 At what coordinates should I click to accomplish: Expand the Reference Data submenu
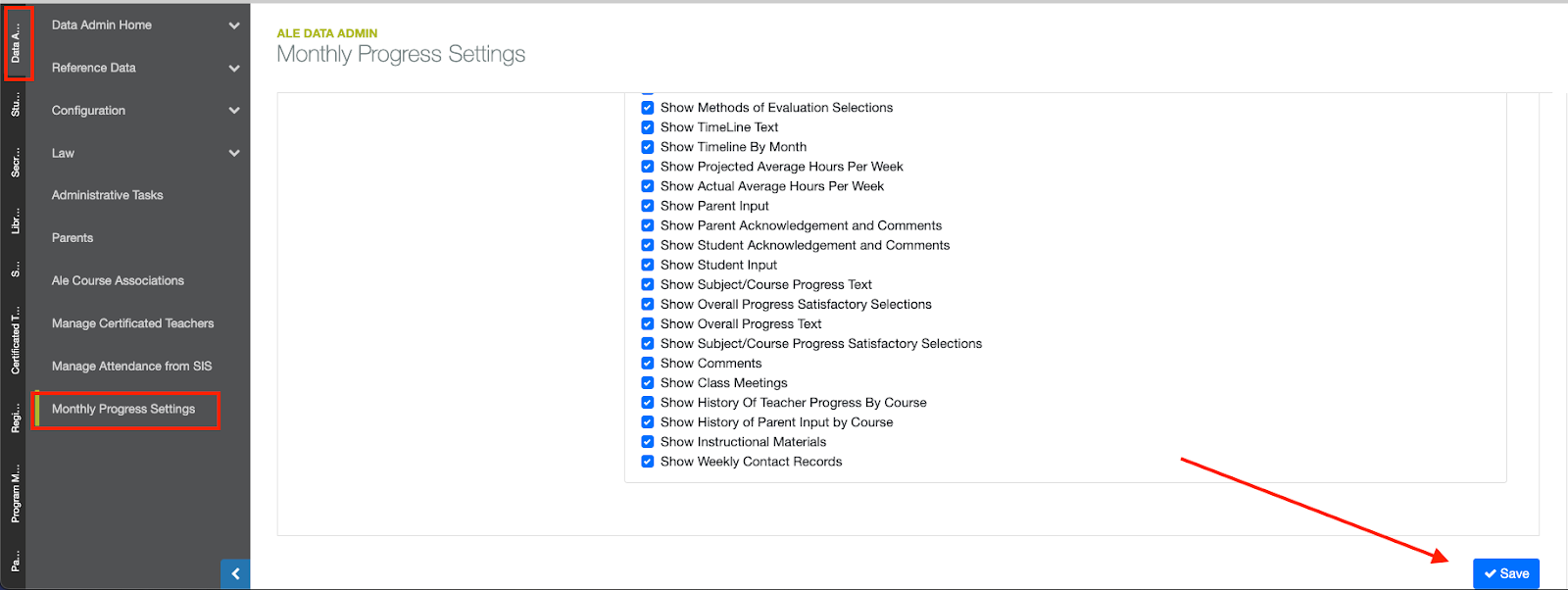pos(234,69)
